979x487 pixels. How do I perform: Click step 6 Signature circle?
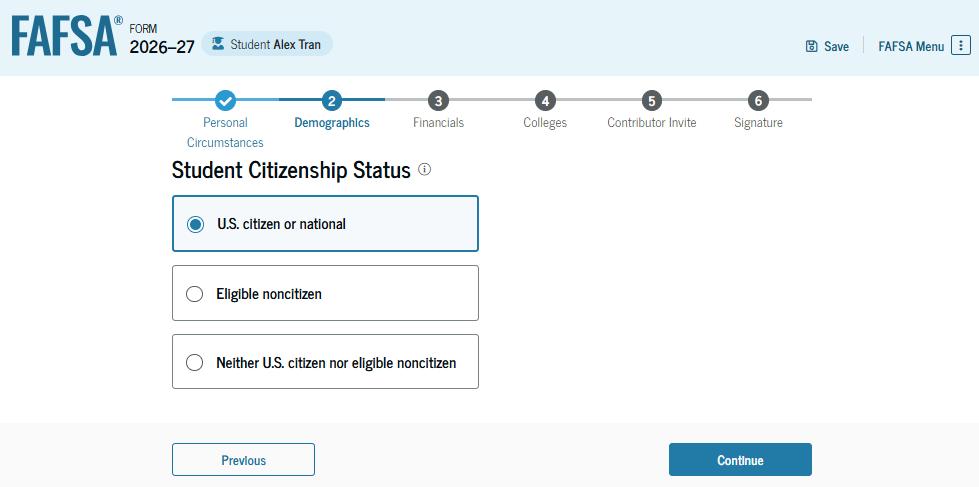(758, 100)
